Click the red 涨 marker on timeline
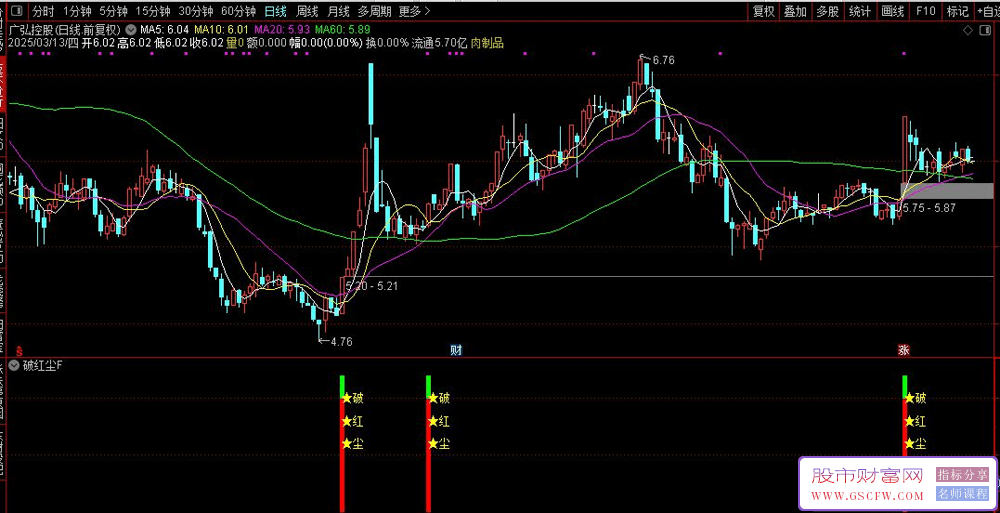 click(904, 350)
